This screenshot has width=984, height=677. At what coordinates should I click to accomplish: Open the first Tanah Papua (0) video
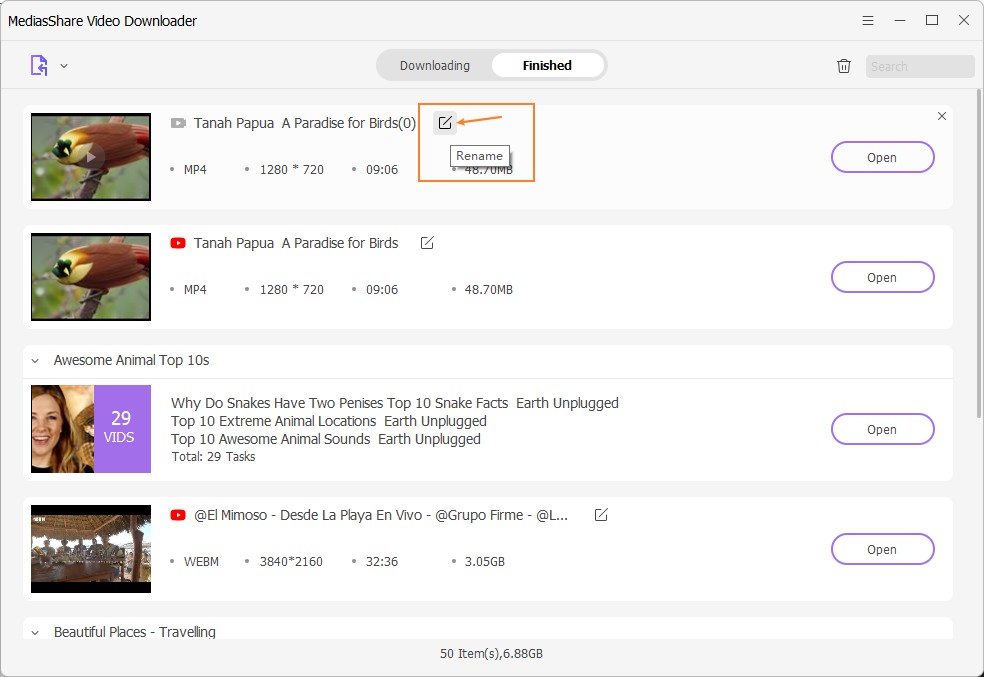point(882,157)
